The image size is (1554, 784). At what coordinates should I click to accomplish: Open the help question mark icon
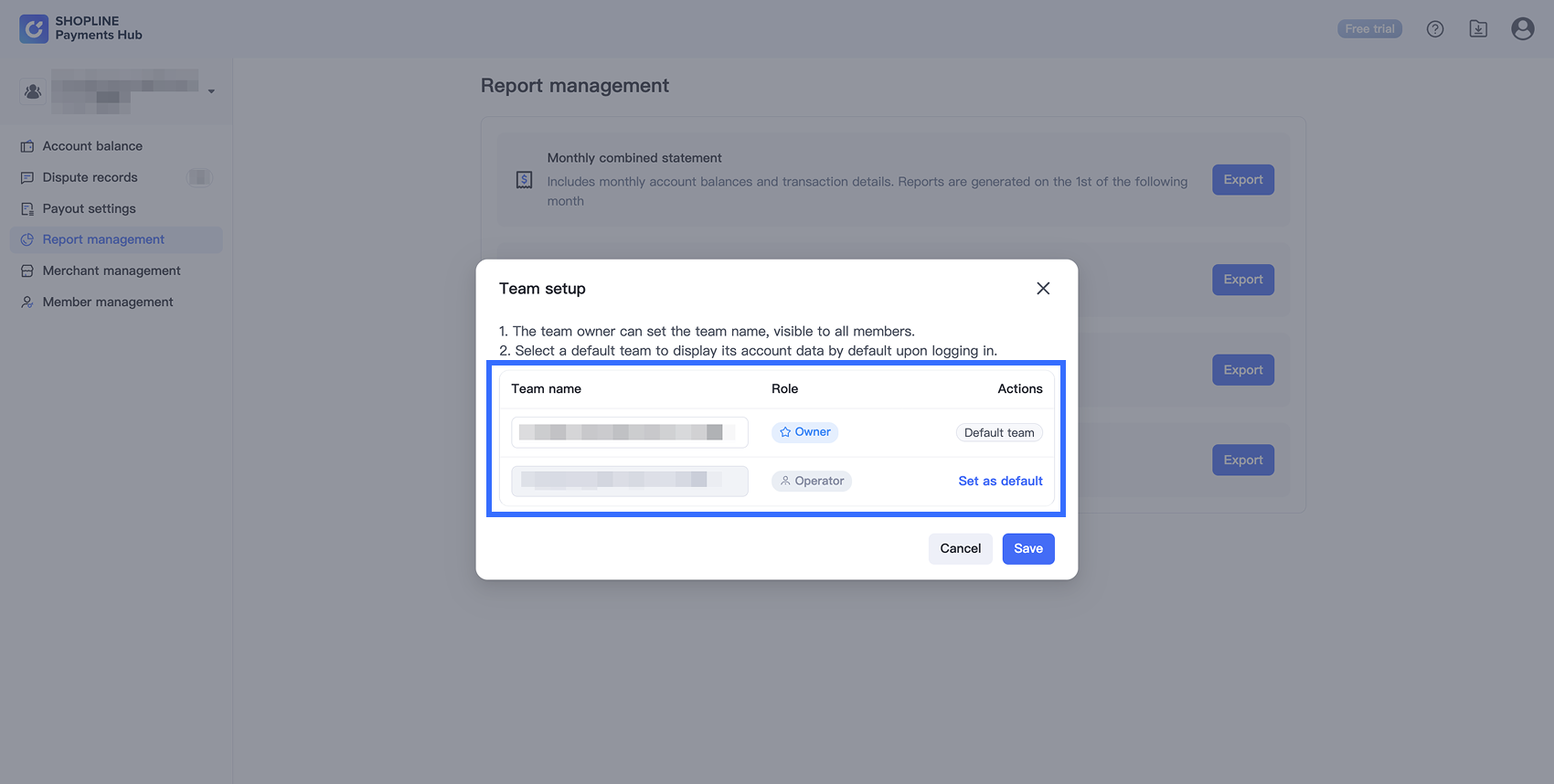[x=1435, y=29]
